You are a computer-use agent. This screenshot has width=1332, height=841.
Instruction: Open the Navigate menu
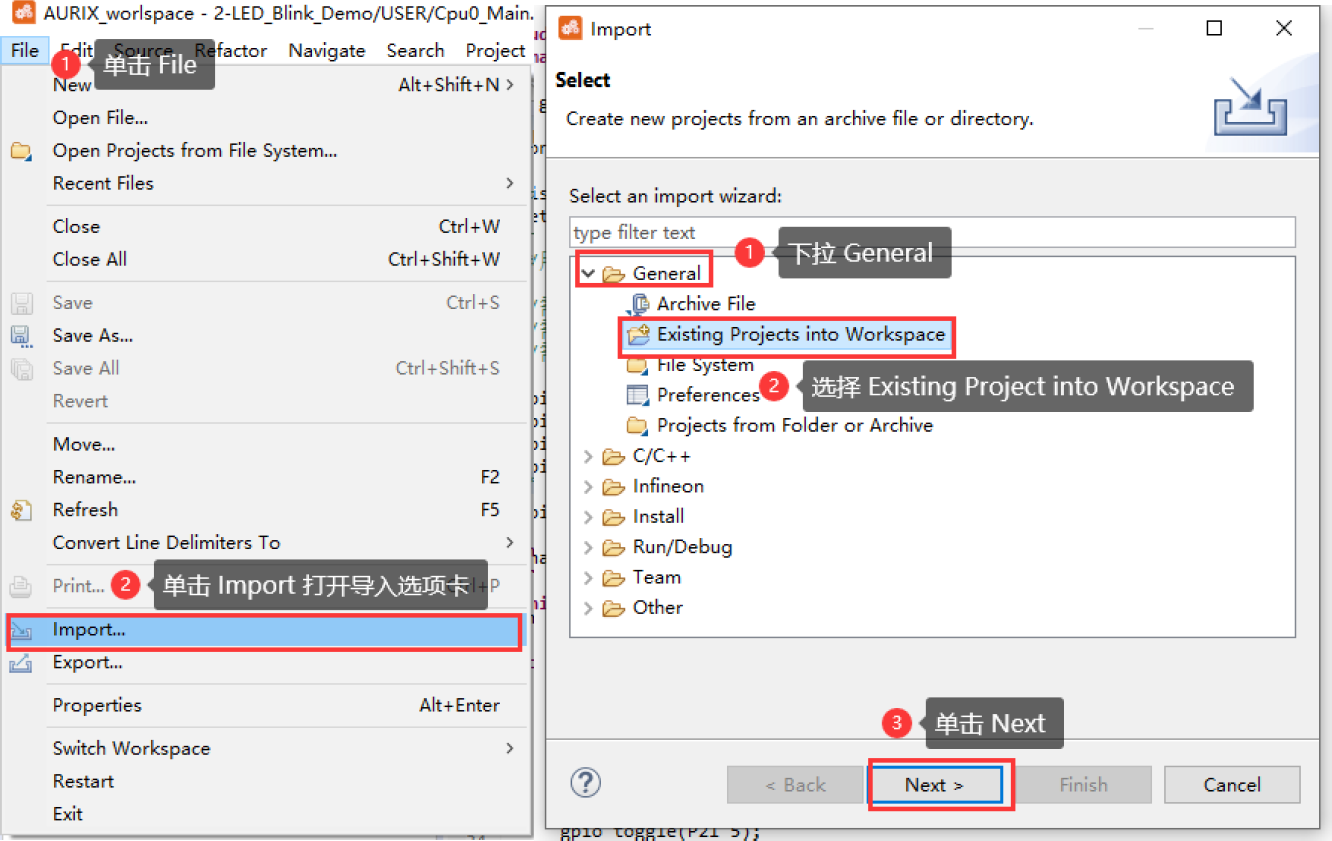click(x=327, y=50)
